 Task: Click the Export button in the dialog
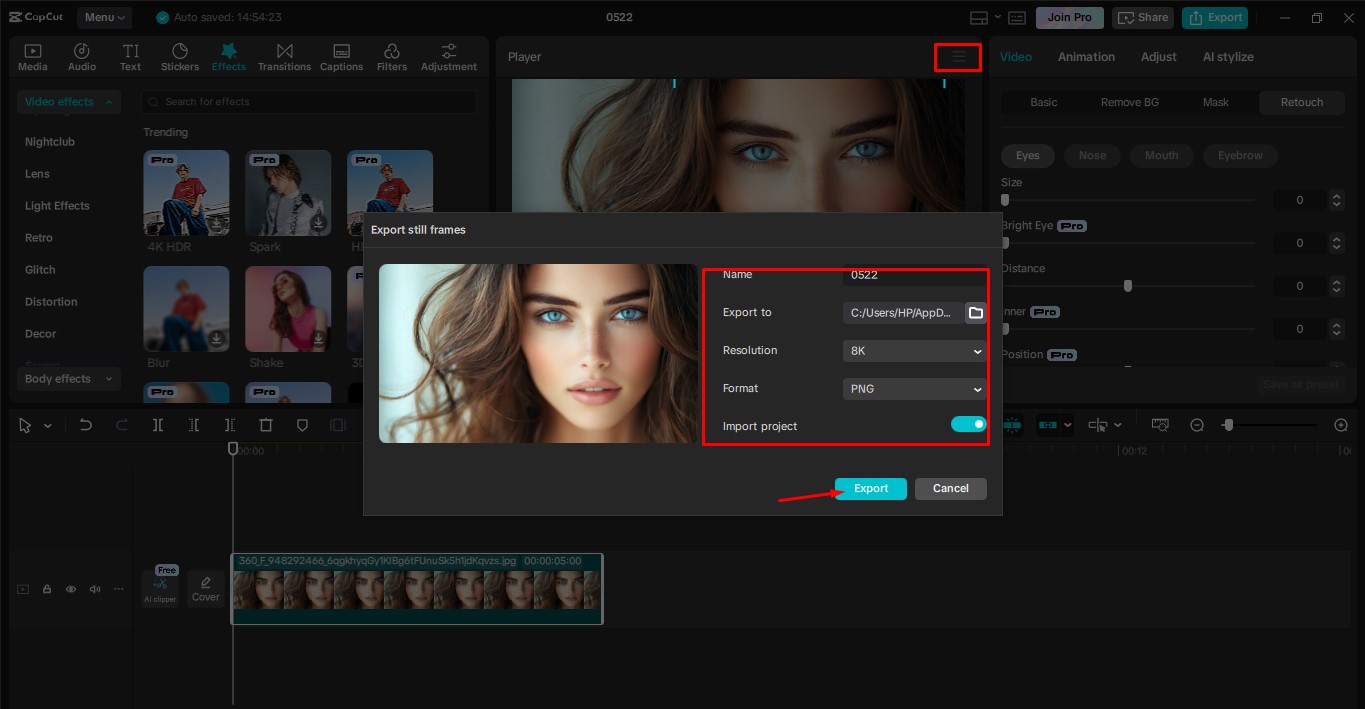[x=869, y=488]
